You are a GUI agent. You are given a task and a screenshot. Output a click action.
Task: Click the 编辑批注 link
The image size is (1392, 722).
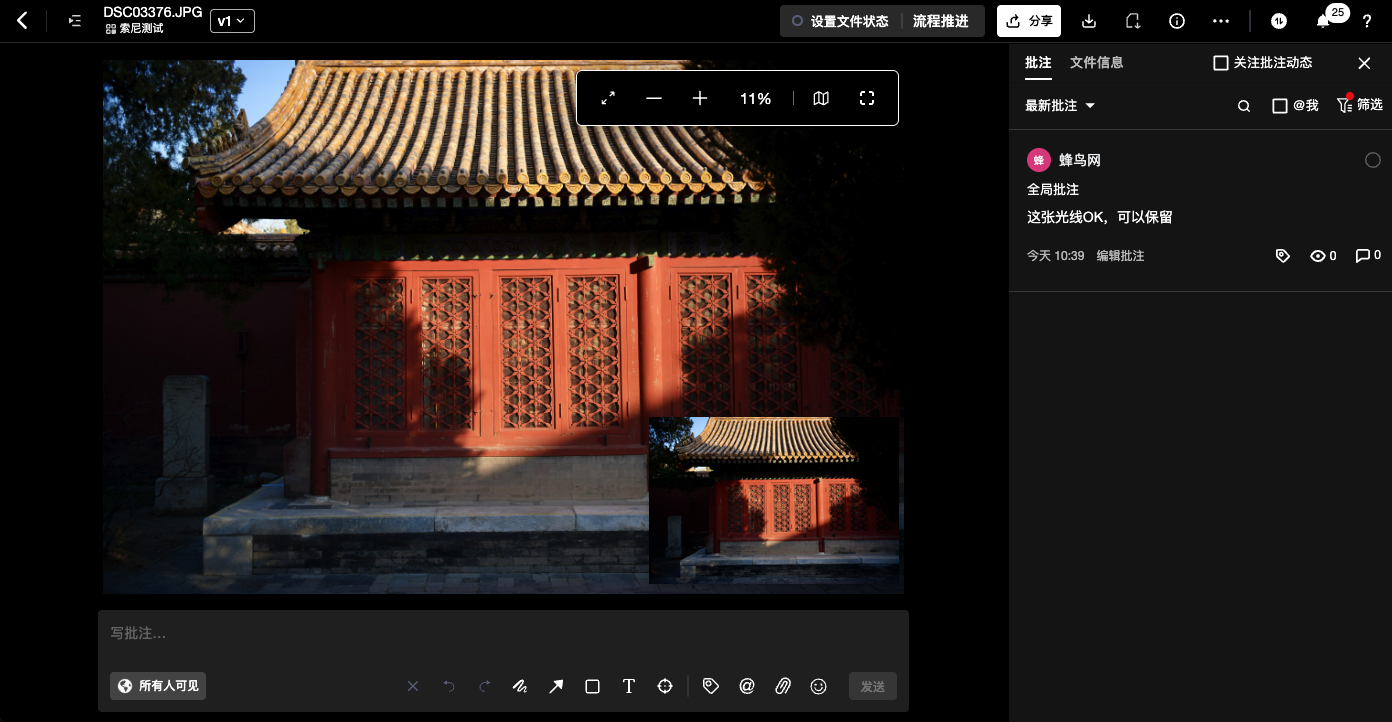point(1120,256)
